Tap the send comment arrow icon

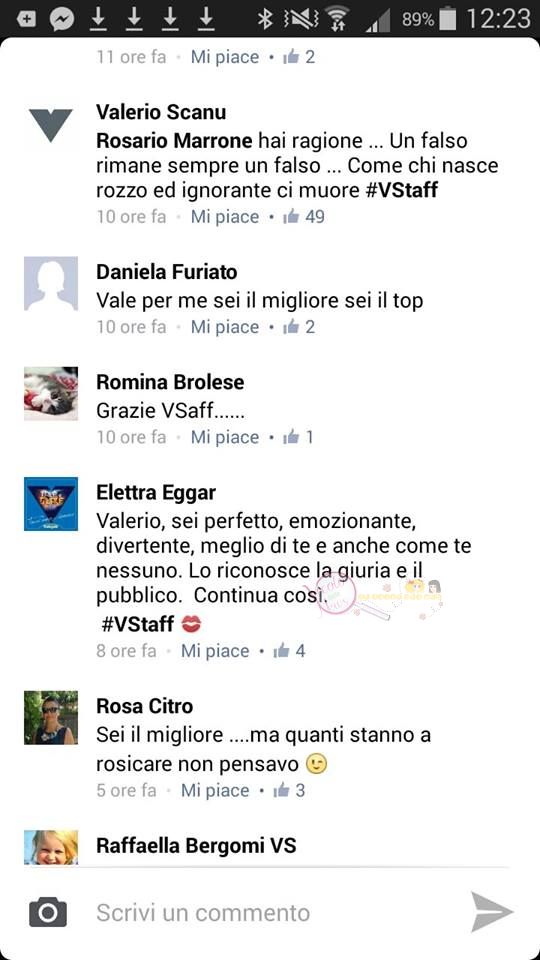click(492, 912)
